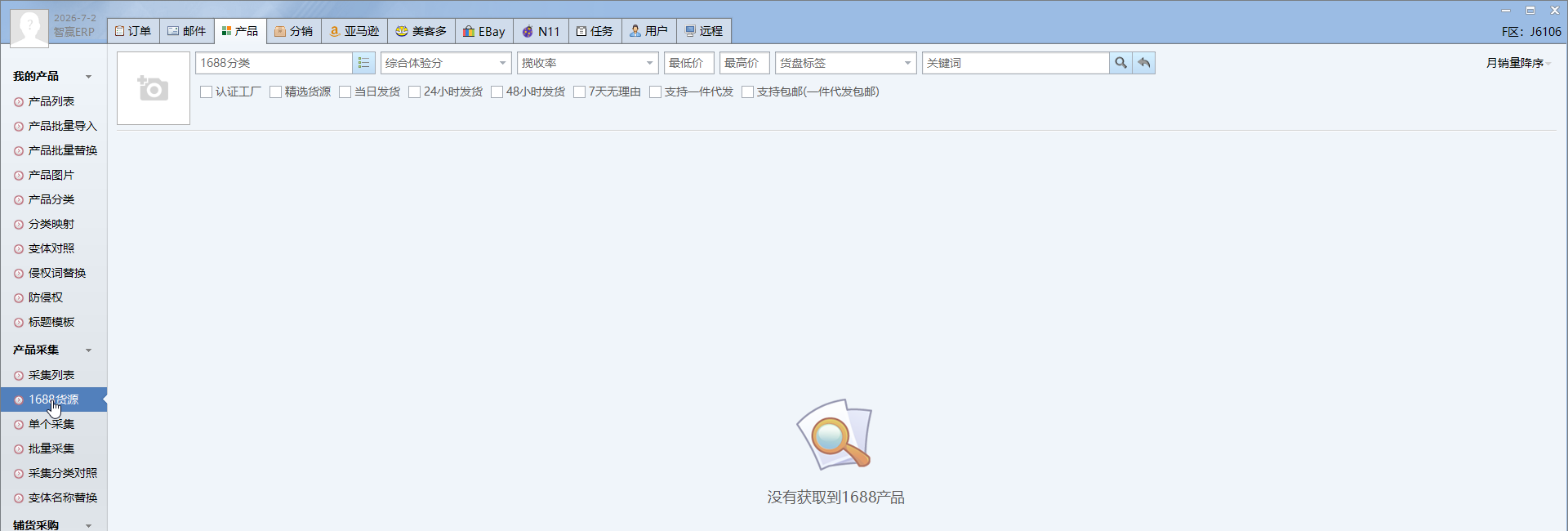Enable the 7天无理由 checkbox

click(x=580, y=91)
